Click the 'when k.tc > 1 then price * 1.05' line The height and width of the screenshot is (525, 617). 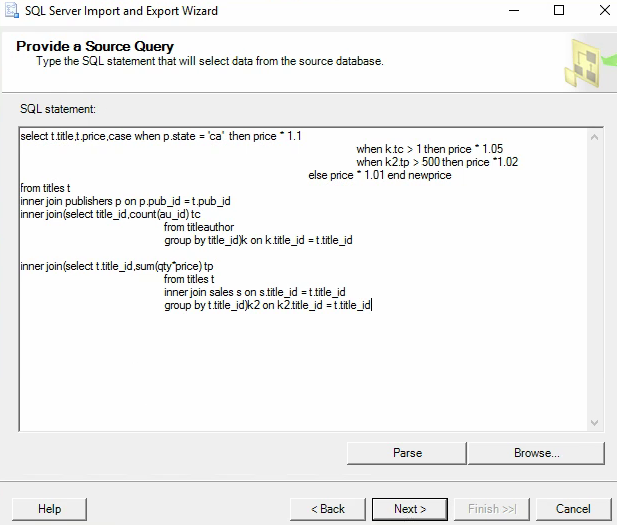point(429,149)
